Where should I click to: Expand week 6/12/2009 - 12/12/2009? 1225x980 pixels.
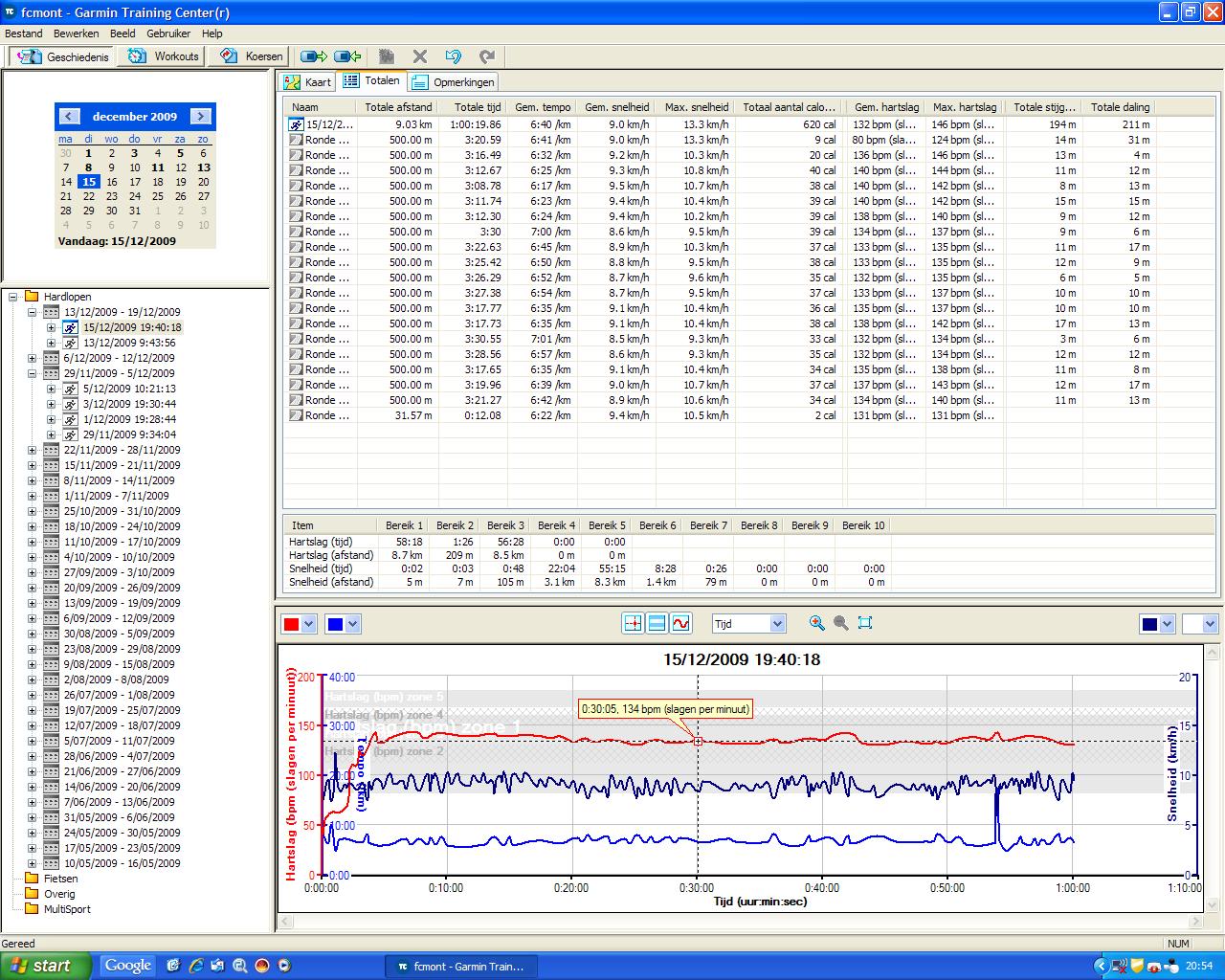coord(32,358)
